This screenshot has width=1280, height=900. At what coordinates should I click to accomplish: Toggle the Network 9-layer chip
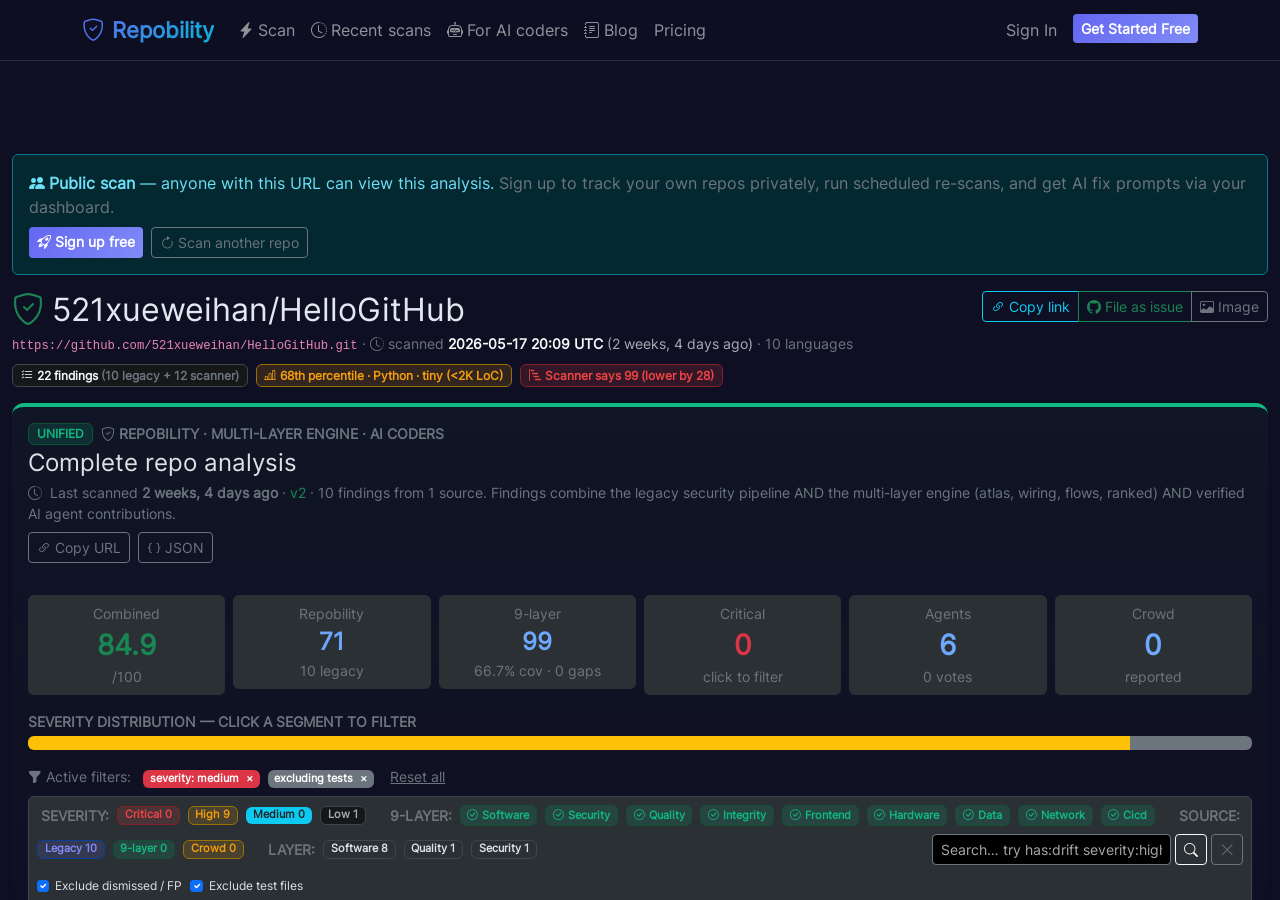1055,815
